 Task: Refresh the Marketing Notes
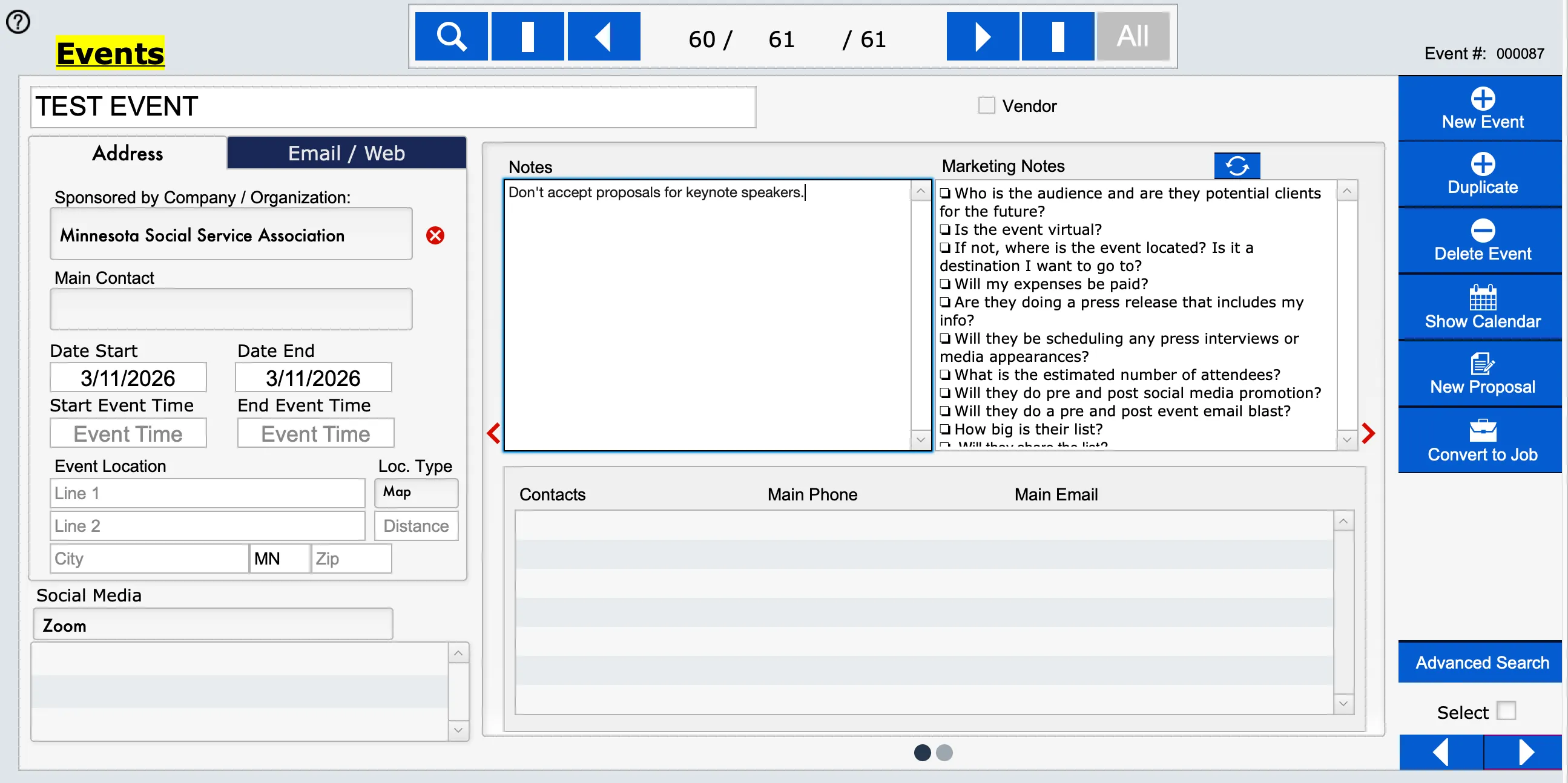pos(1236,165)
